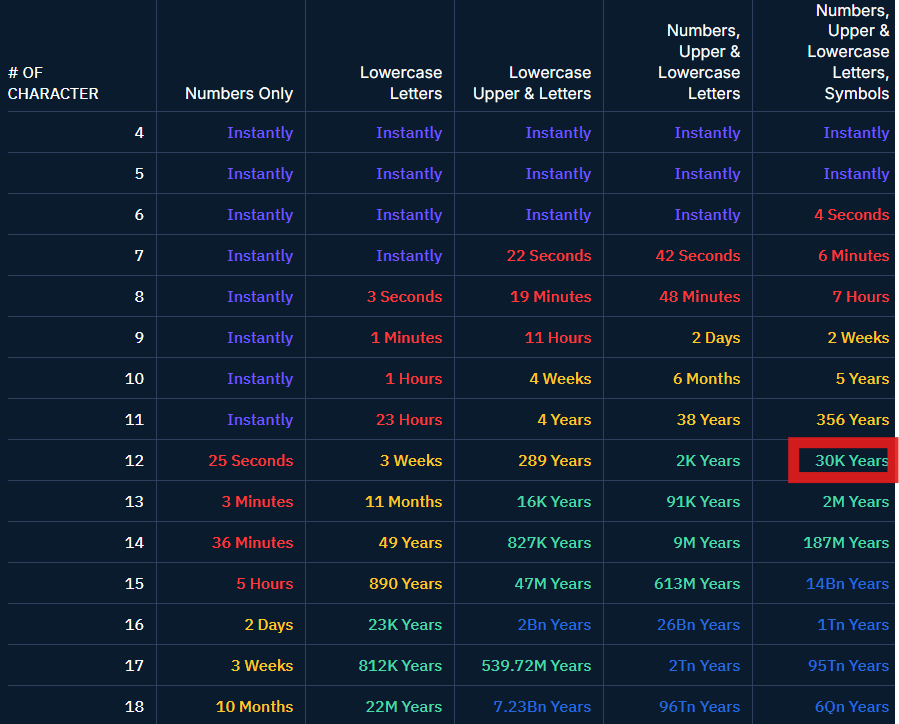The image size is (899, 724).
Task: Click the "6 Months" cell
Action: click(706, 379)
